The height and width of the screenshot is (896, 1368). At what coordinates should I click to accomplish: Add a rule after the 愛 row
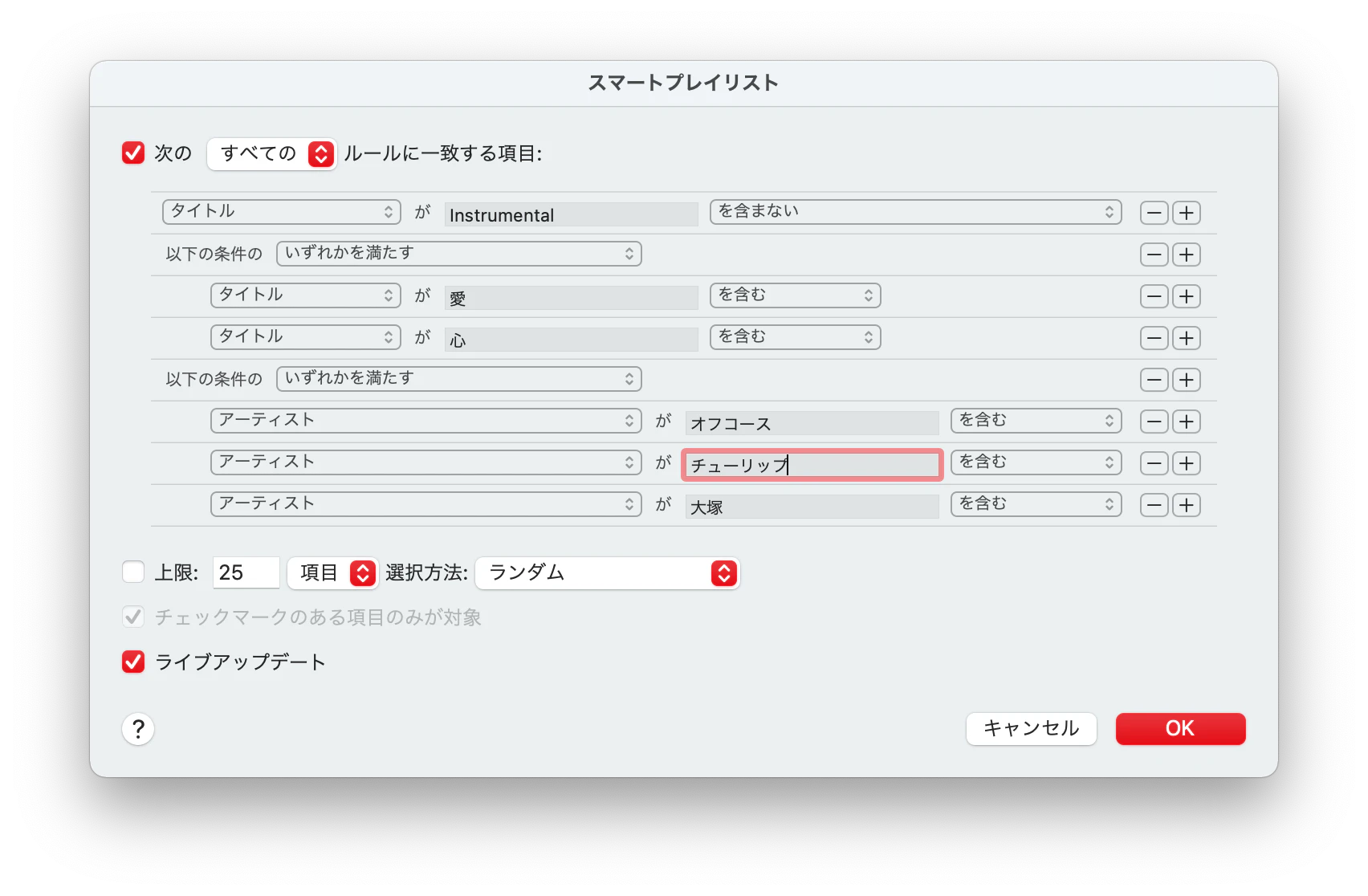pyautogui.click(x=1187, y=296)
